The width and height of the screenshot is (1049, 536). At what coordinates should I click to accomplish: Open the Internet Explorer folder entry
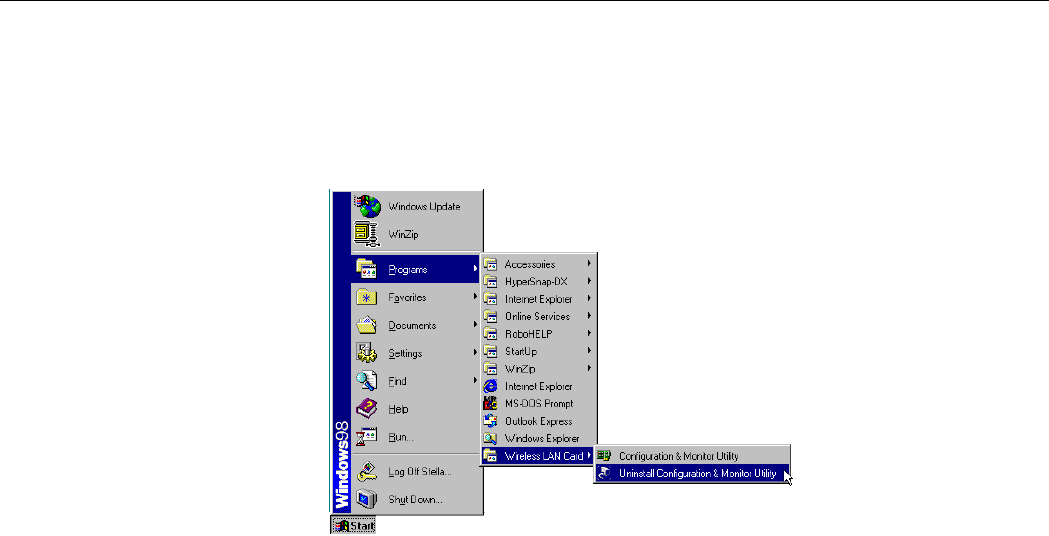pos(539,298)
